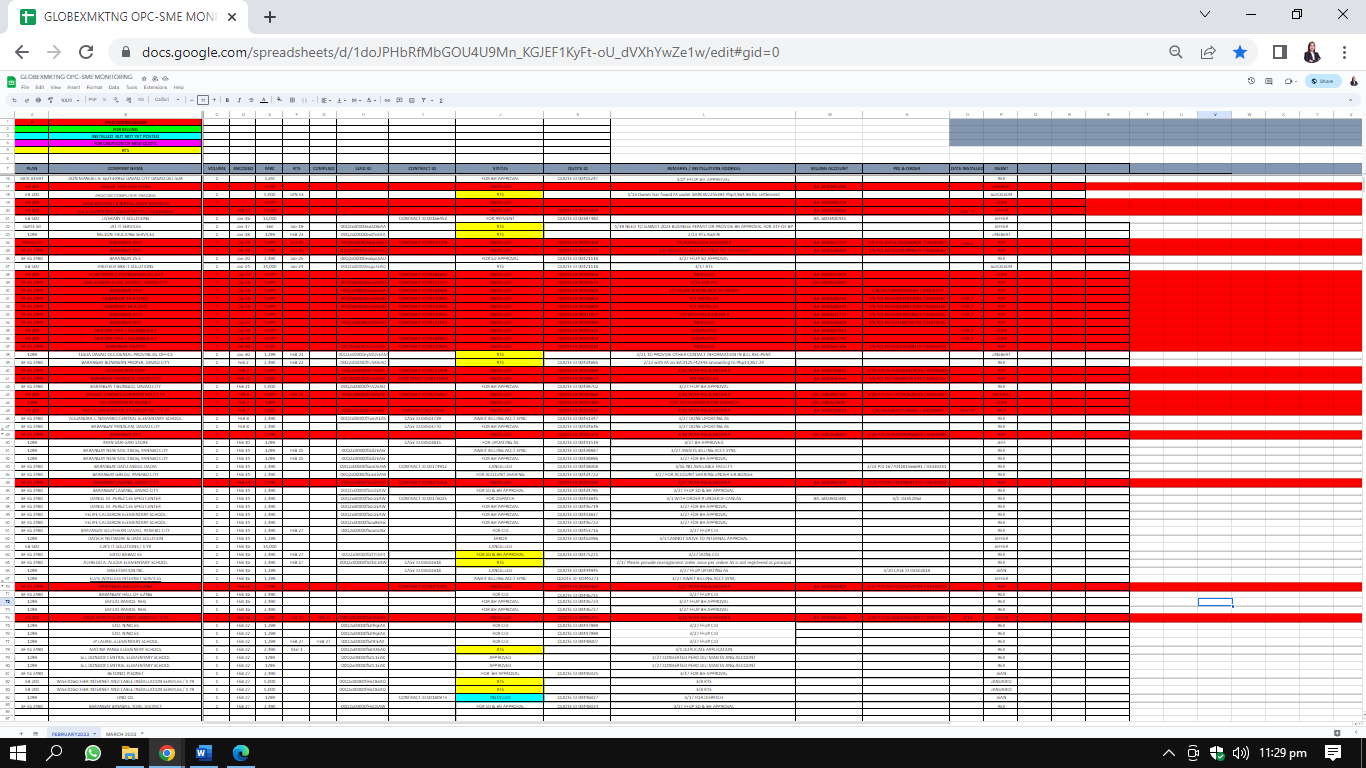1366x768 pixels.
Task: Open the Windows Start menu
Action: [18, 752]
